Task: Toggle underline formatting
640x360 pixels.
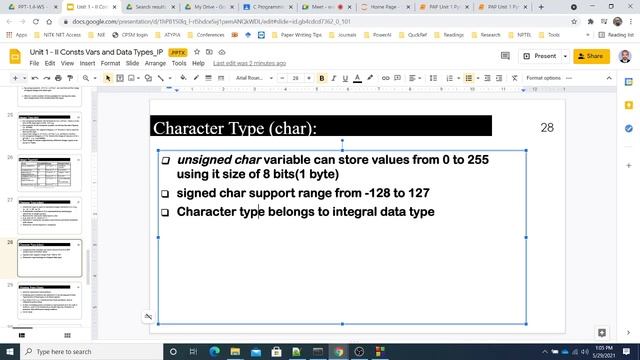Action: tap(345, 78)
